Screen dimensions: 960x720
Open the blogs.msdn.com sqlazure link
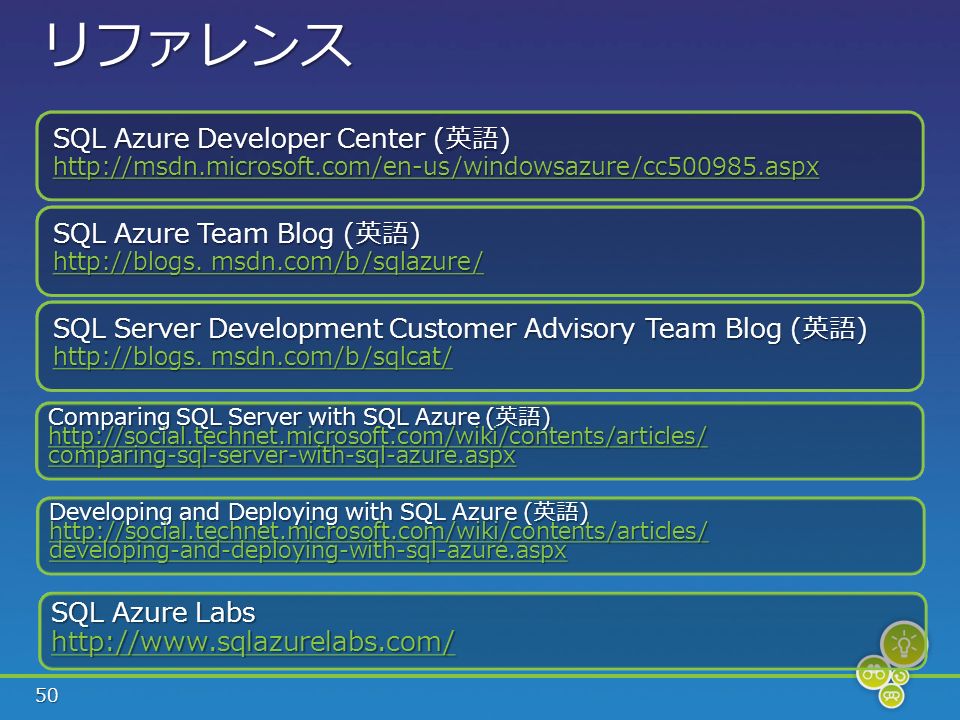pos(268,262)
